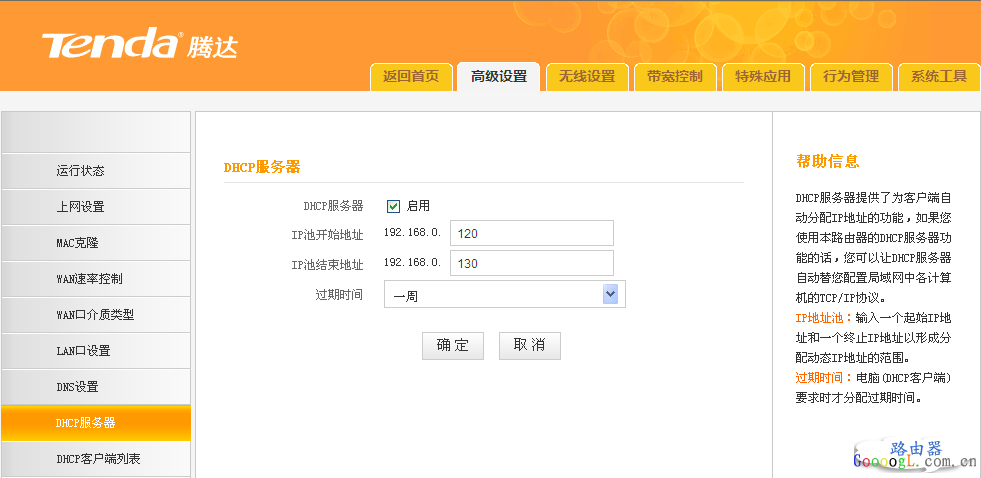This screenshot has height=478, width=981.
Task: Open the 特殊应用 tab
Action: 763,77
